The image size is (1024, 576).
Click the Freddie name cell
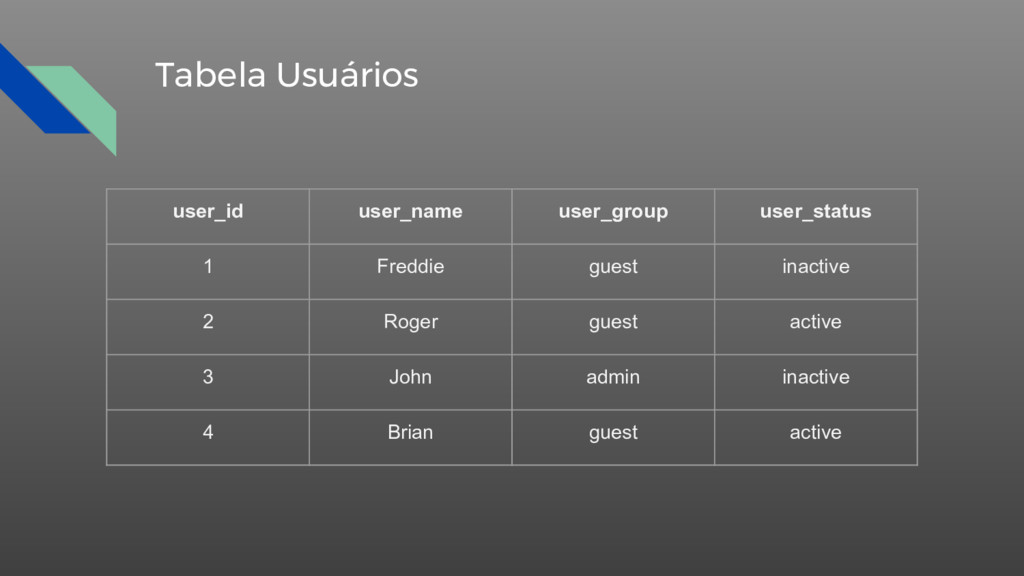[410, 272]
